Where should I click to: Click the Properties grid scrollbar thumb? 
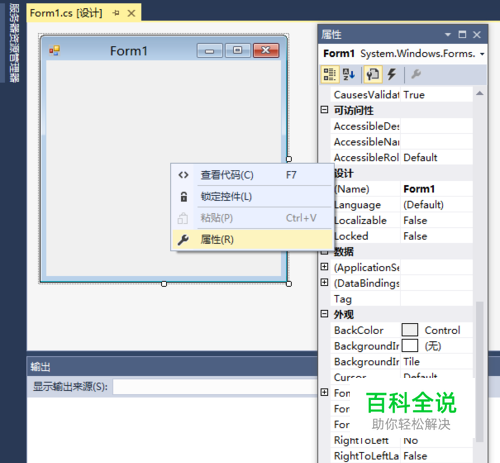coord(479,372)
